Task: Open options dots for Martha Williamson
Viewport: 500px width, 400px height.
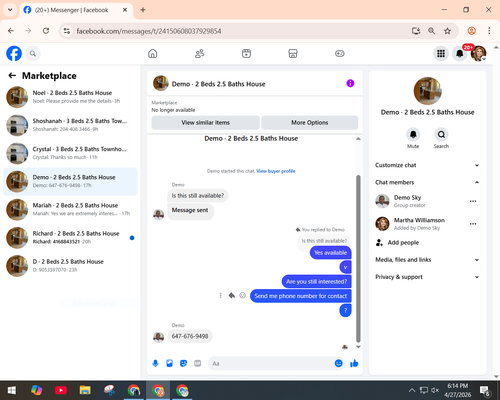Action: (473, 224)
